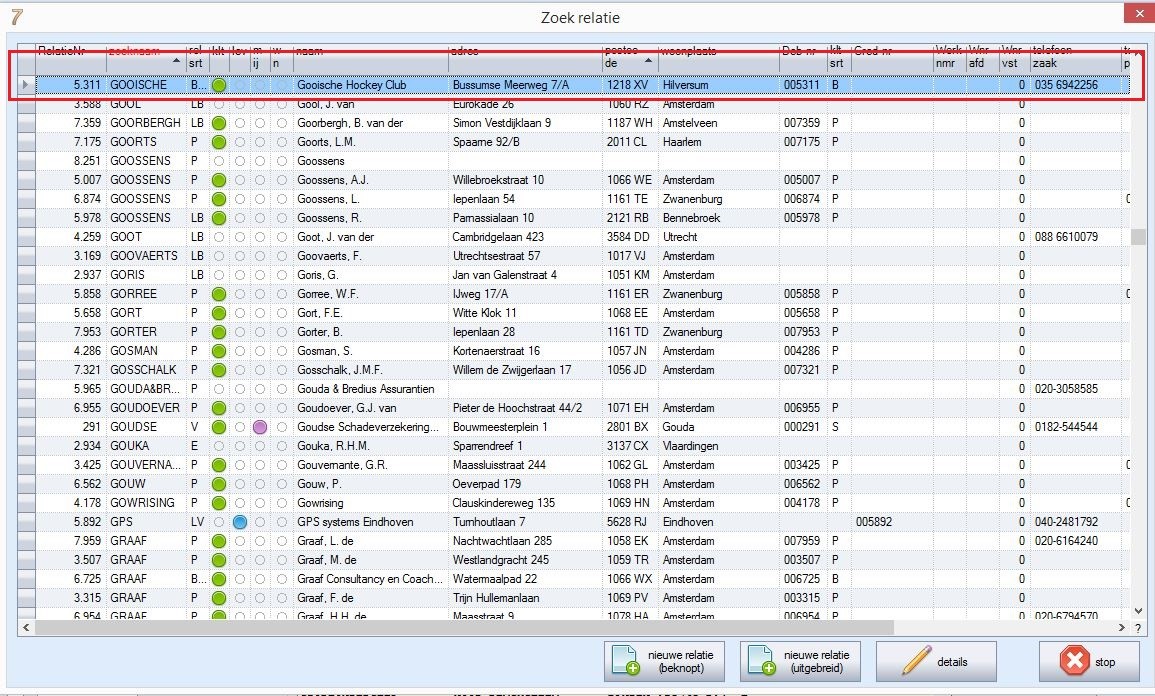
Task: Click empty klt circle in relation 8.251 row
Action: tap(219, 161)
